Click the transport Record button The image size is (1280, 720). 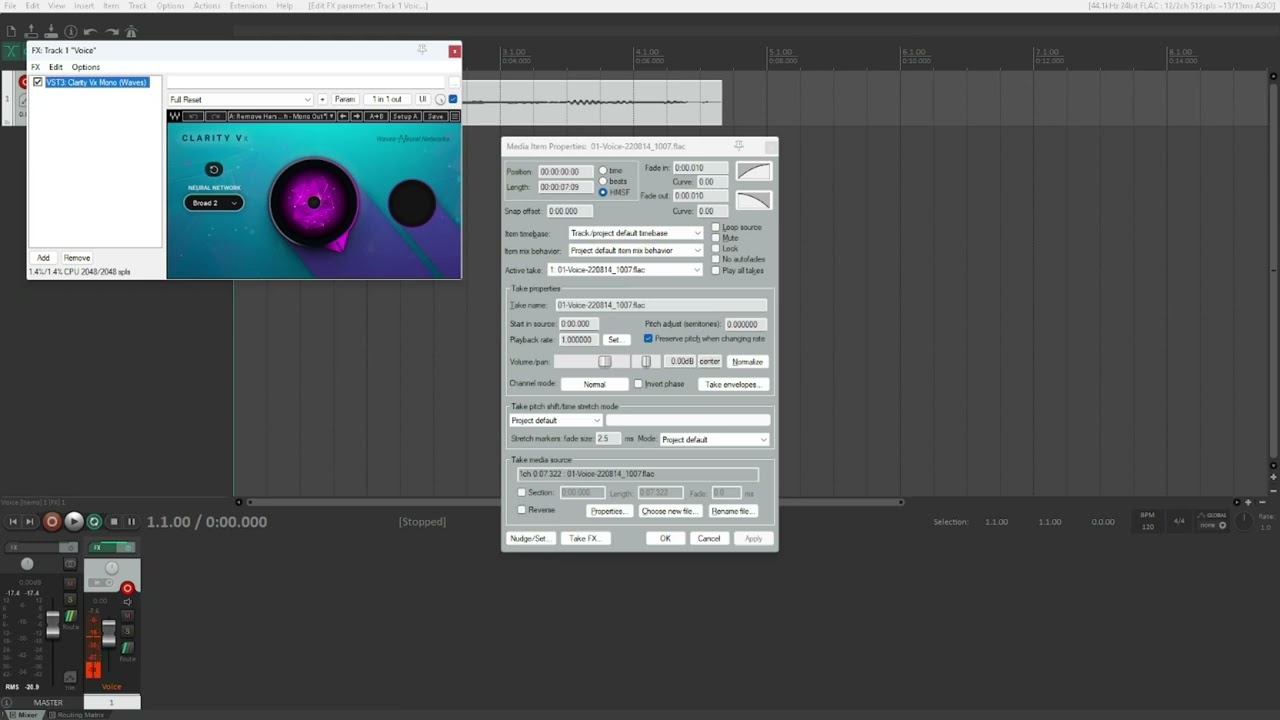click(x=52, y=521)
